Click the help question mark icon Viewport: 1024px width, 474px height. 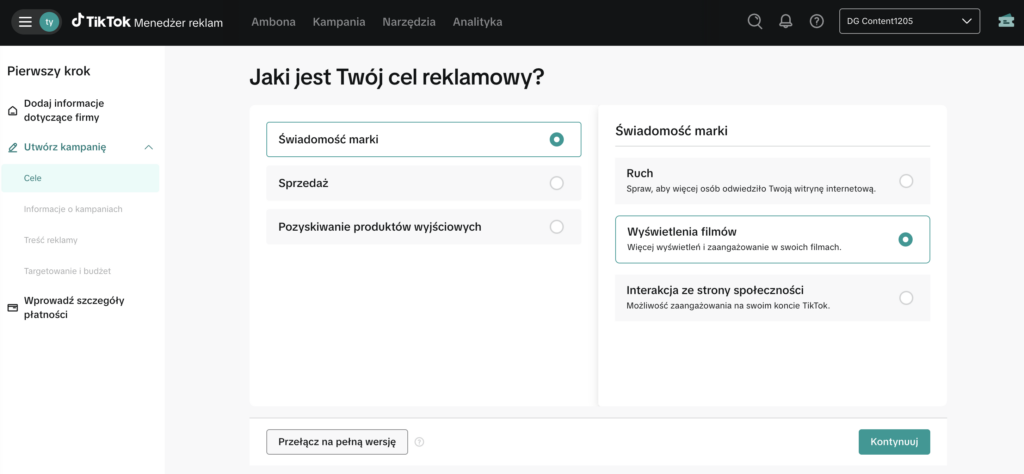(x=816, y=21)
